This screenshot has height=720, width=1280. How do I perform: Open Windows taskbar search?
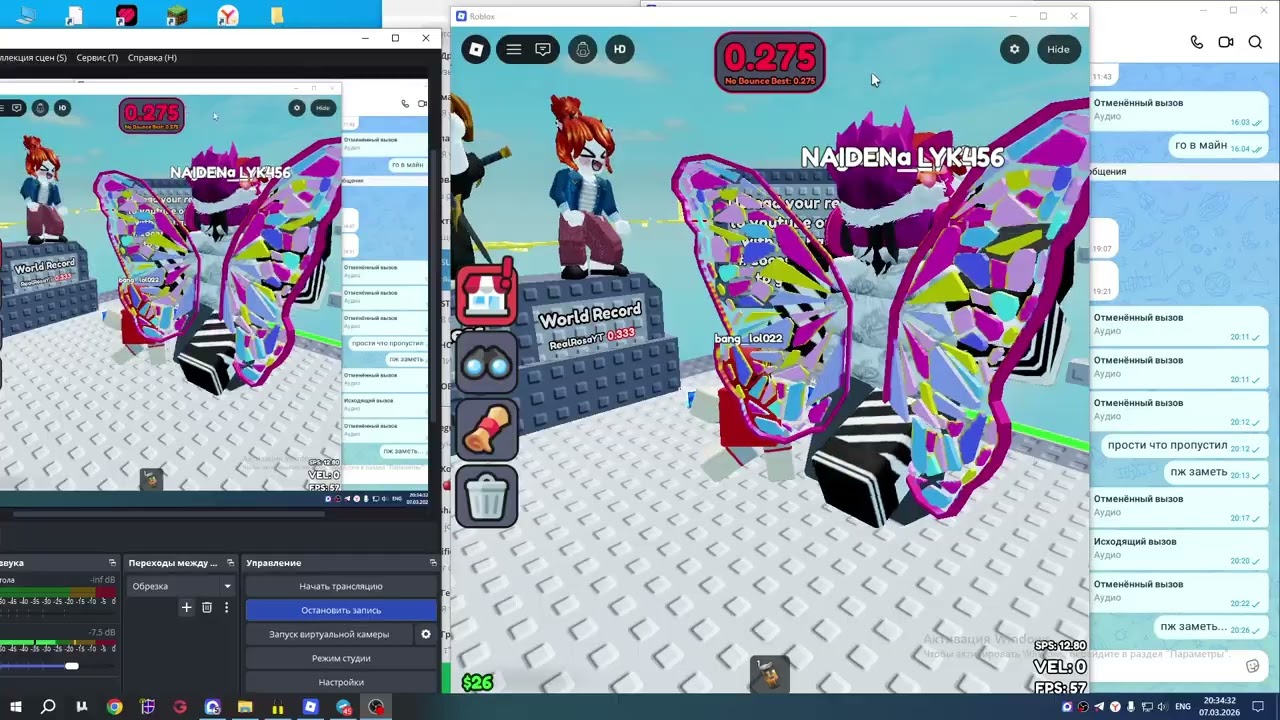[x=48, y=707]
